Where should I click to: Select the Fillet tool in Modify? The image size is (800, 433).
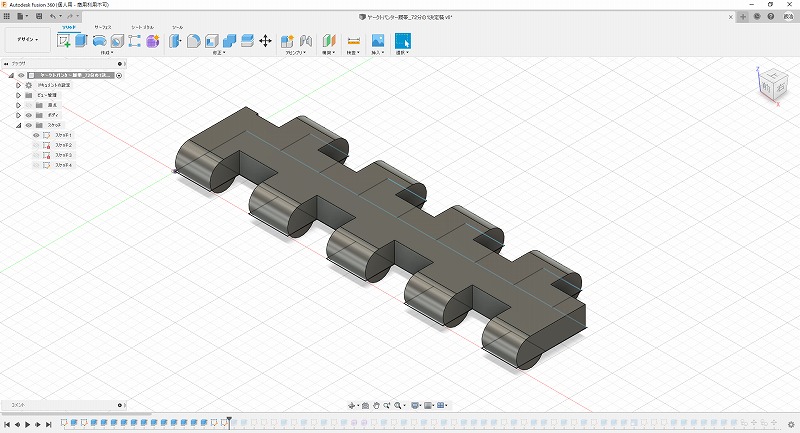pyautogui.click(x=194, y=41)
